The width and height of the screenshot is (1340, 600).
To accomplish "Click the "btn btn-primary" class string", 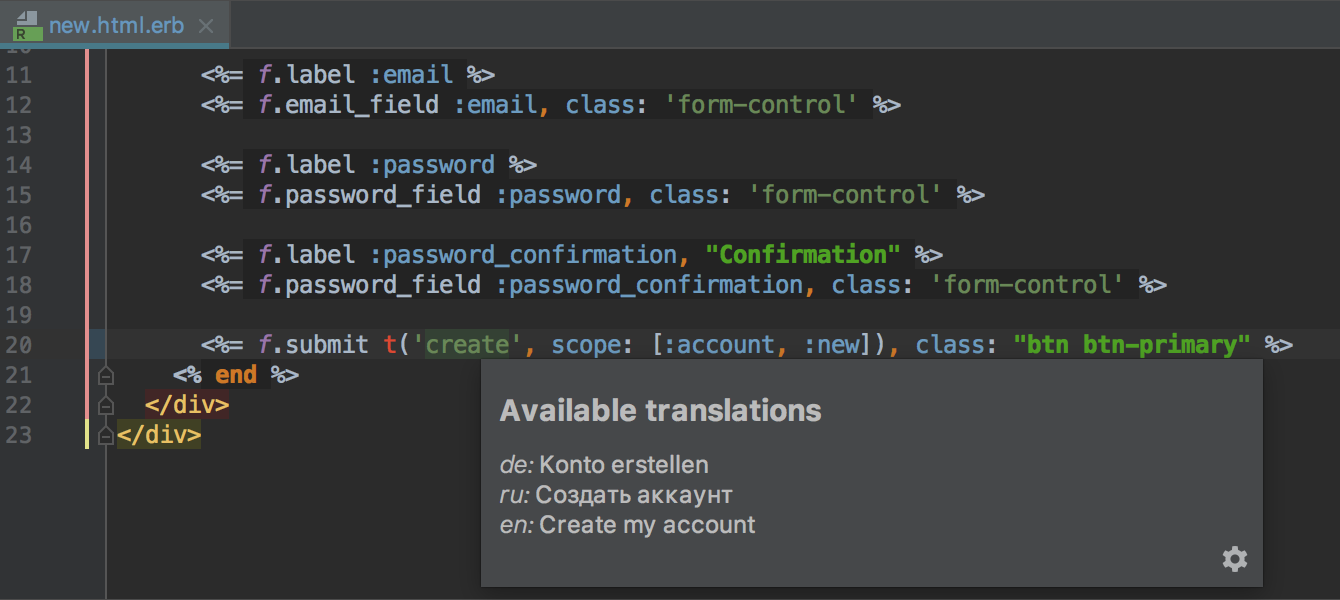I will coord(1132,345).
